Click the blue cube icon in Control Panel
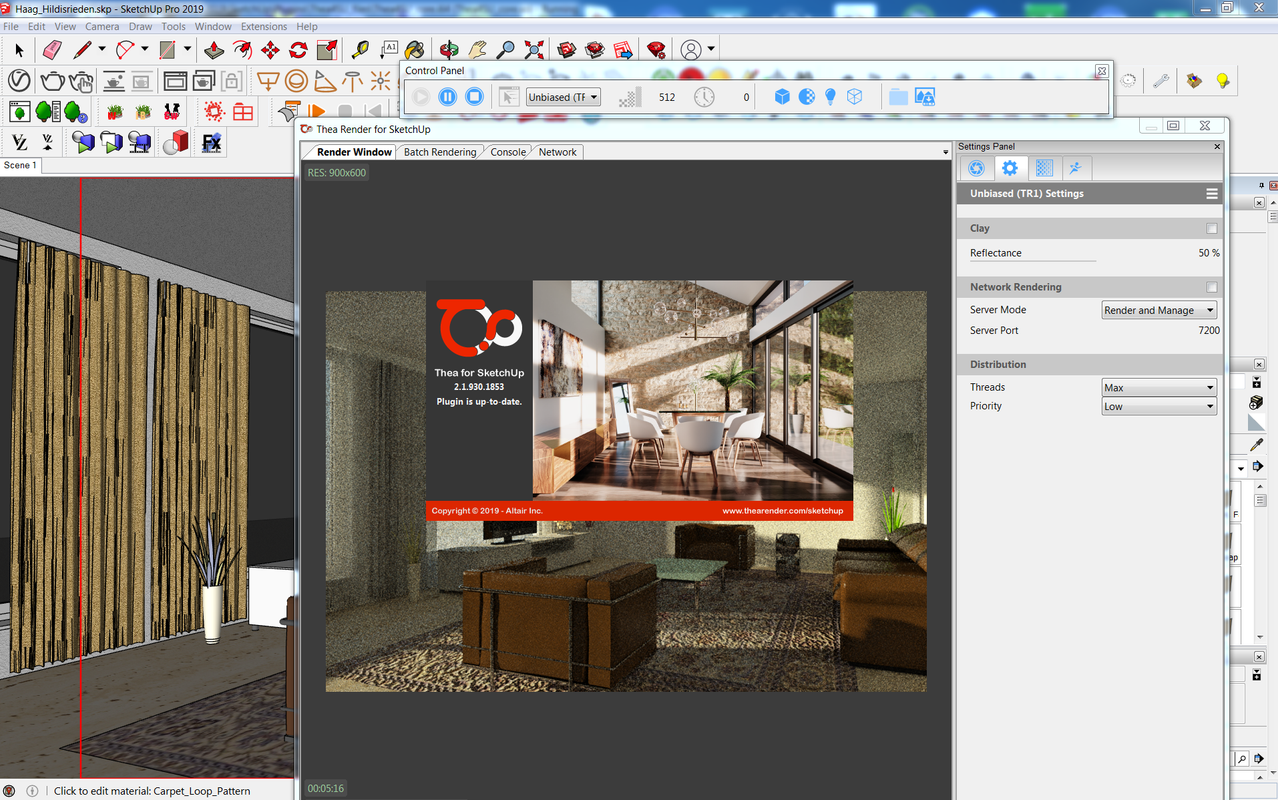 coord(782,97)
